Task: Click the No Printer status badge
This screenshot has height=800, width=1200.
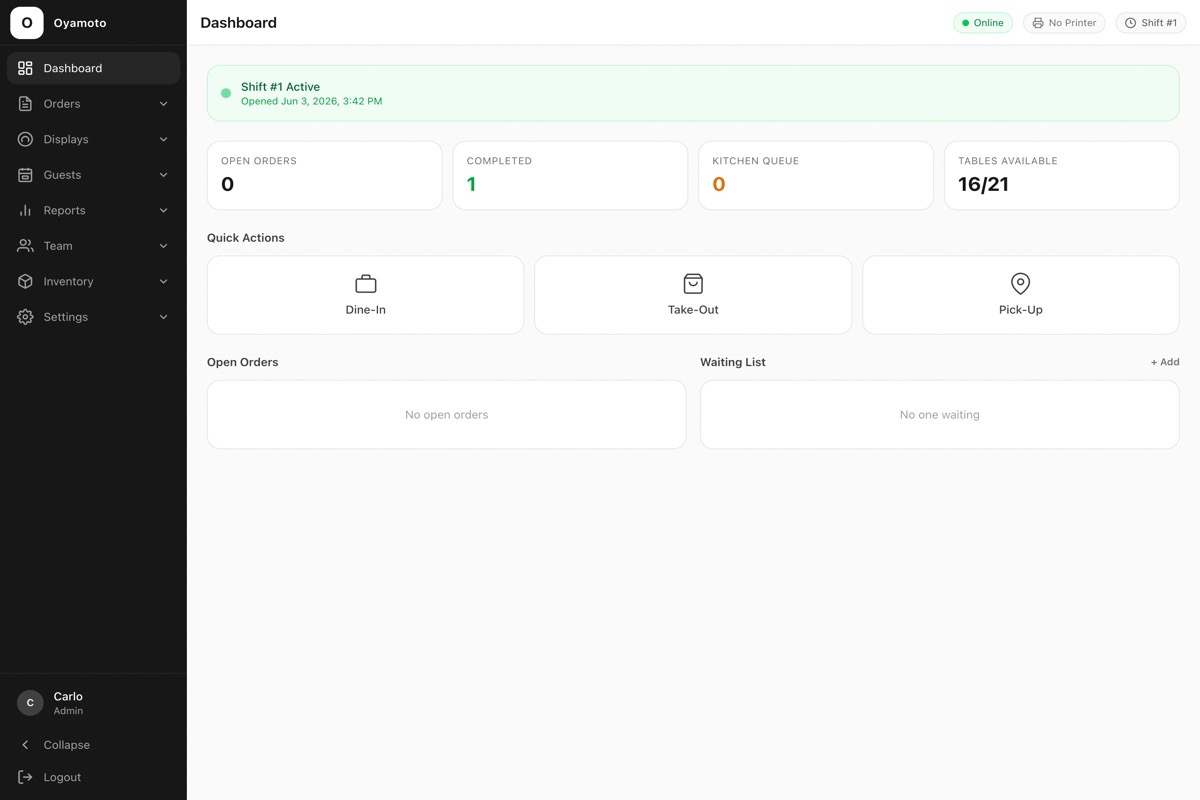Action: 1064,23
